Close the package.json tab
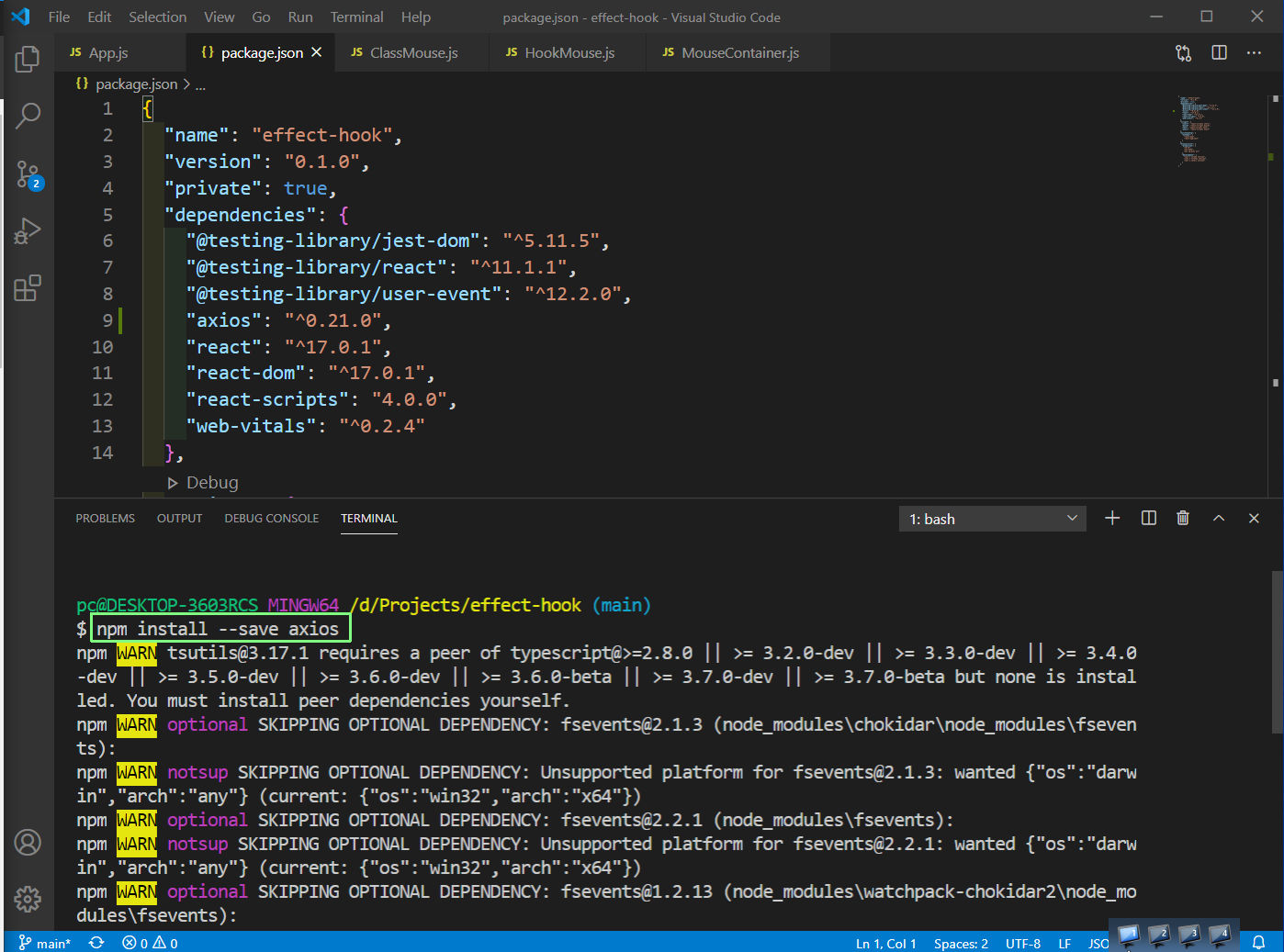This screenshot has width=1284, height=952. 317,52
